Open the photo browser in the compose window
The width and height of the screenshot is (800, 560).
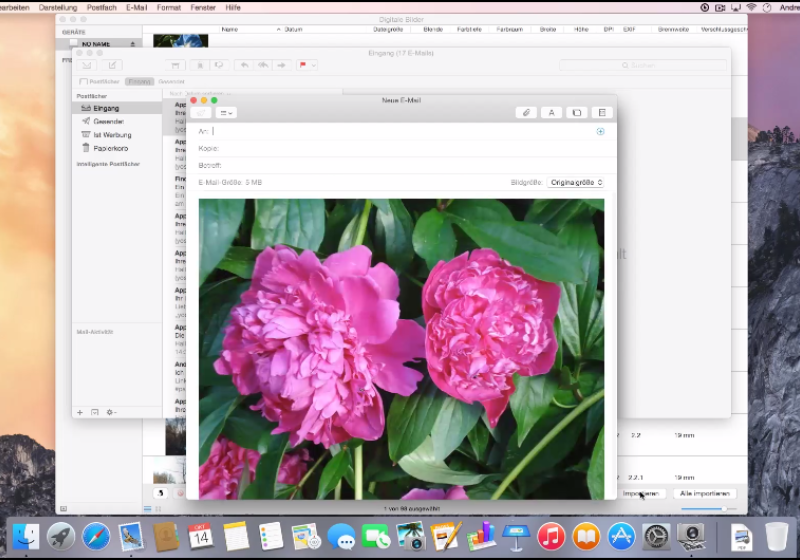coord(577,113)
